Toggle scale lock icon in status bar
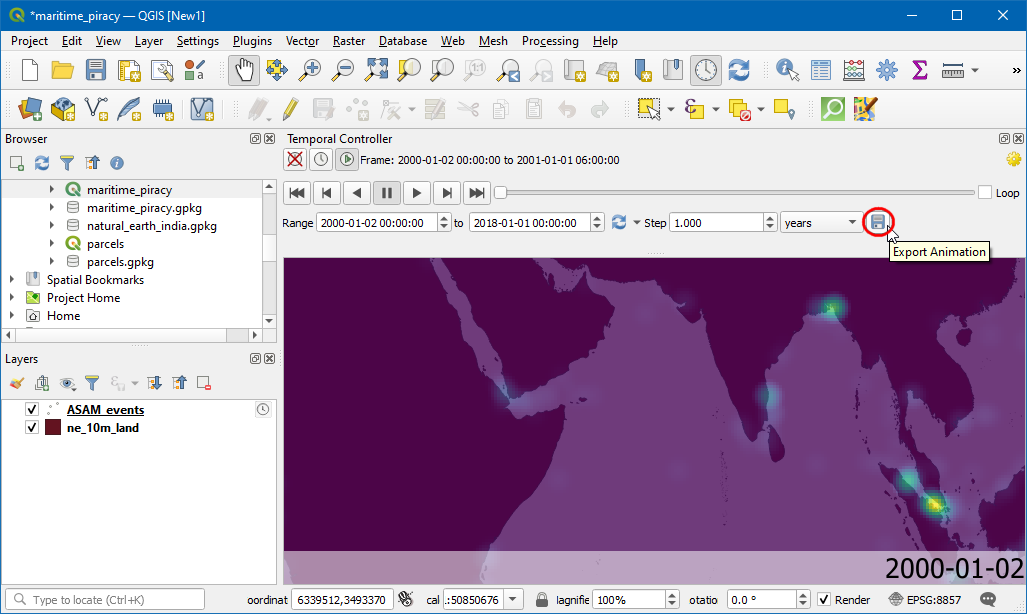1027x614 pixels. [541, 600]
